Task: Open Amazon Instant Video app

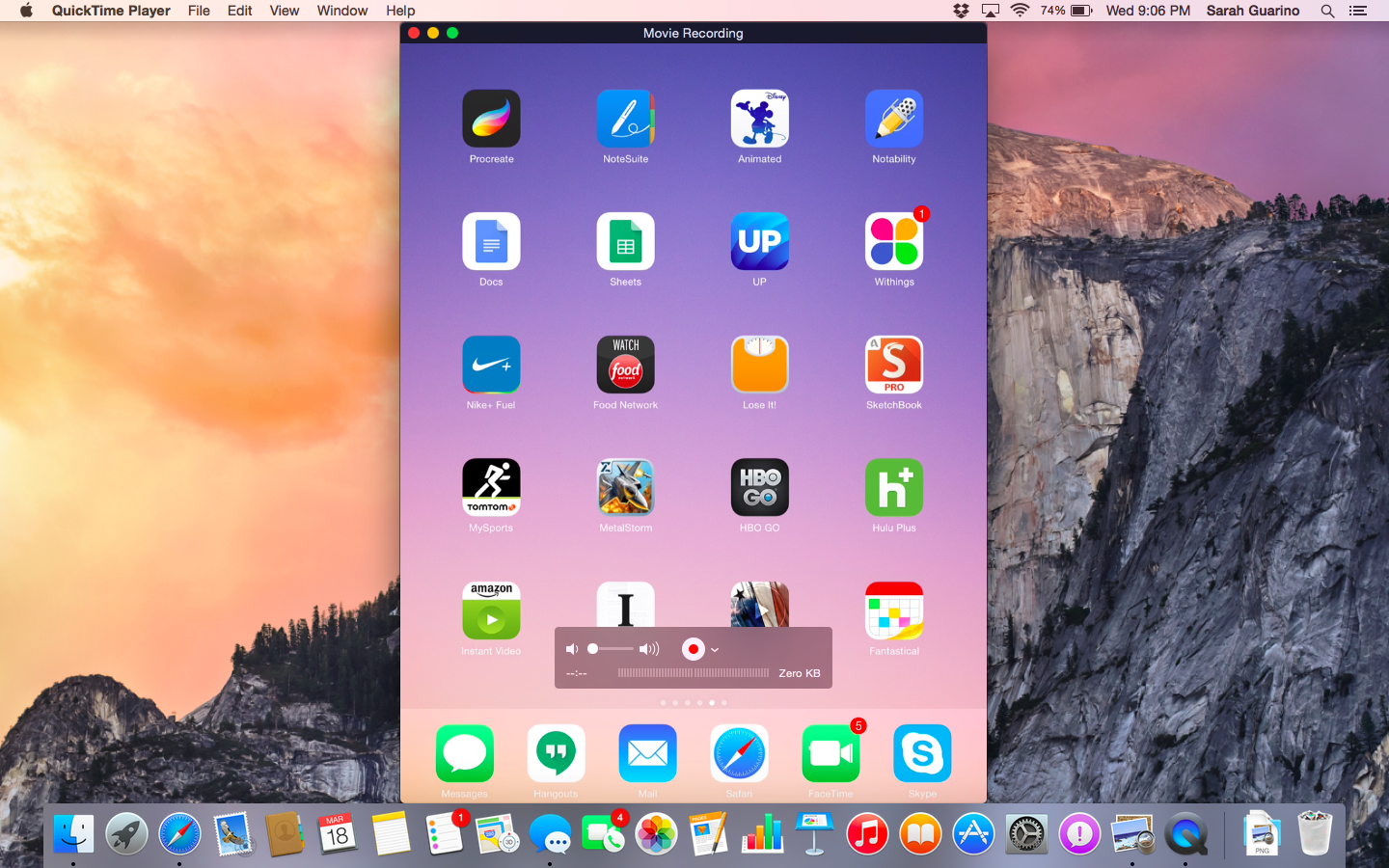Action: pos(491,610)
